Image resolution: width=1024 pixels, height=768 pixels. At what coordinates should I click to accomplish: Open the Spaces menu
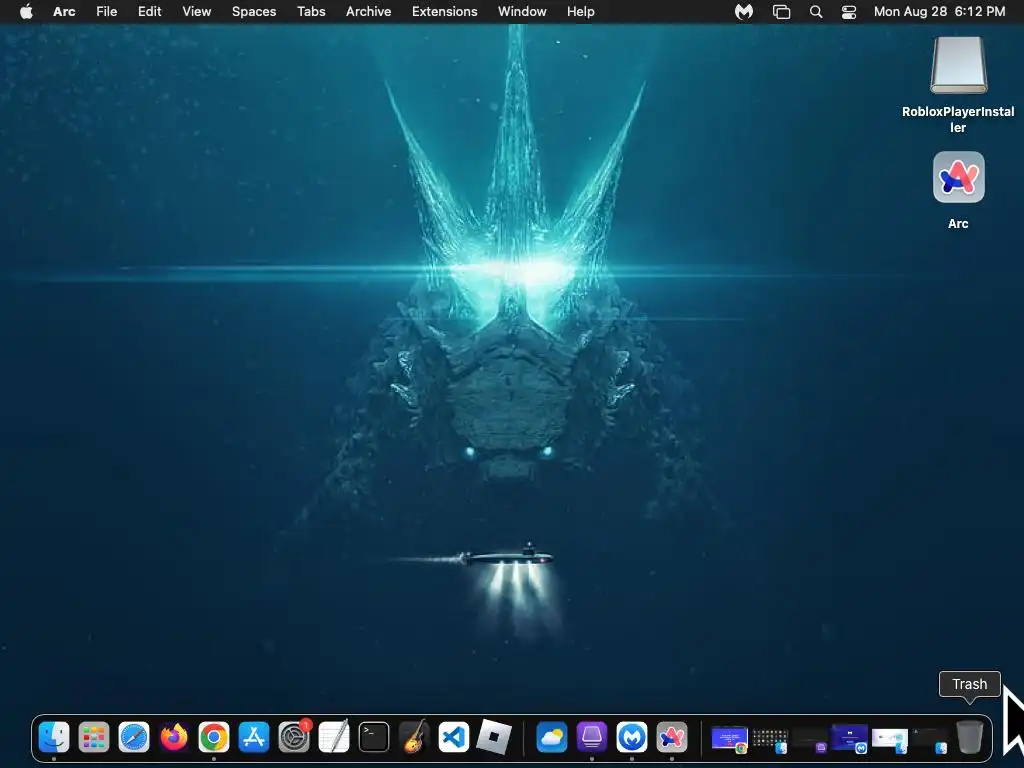click(254, 11)
